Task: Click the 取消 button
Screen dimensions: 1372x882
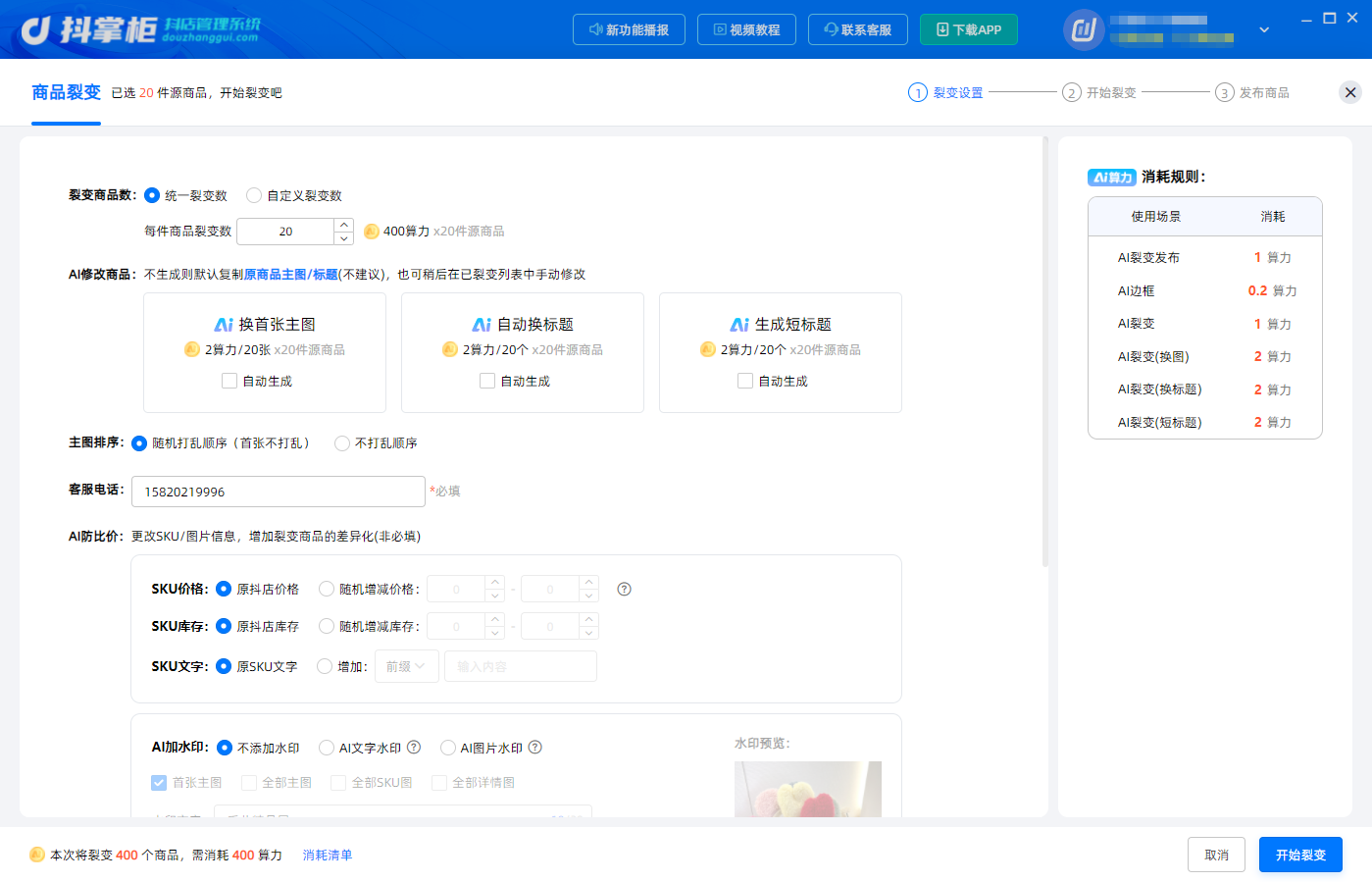Action: click(x=1216, y=855)
